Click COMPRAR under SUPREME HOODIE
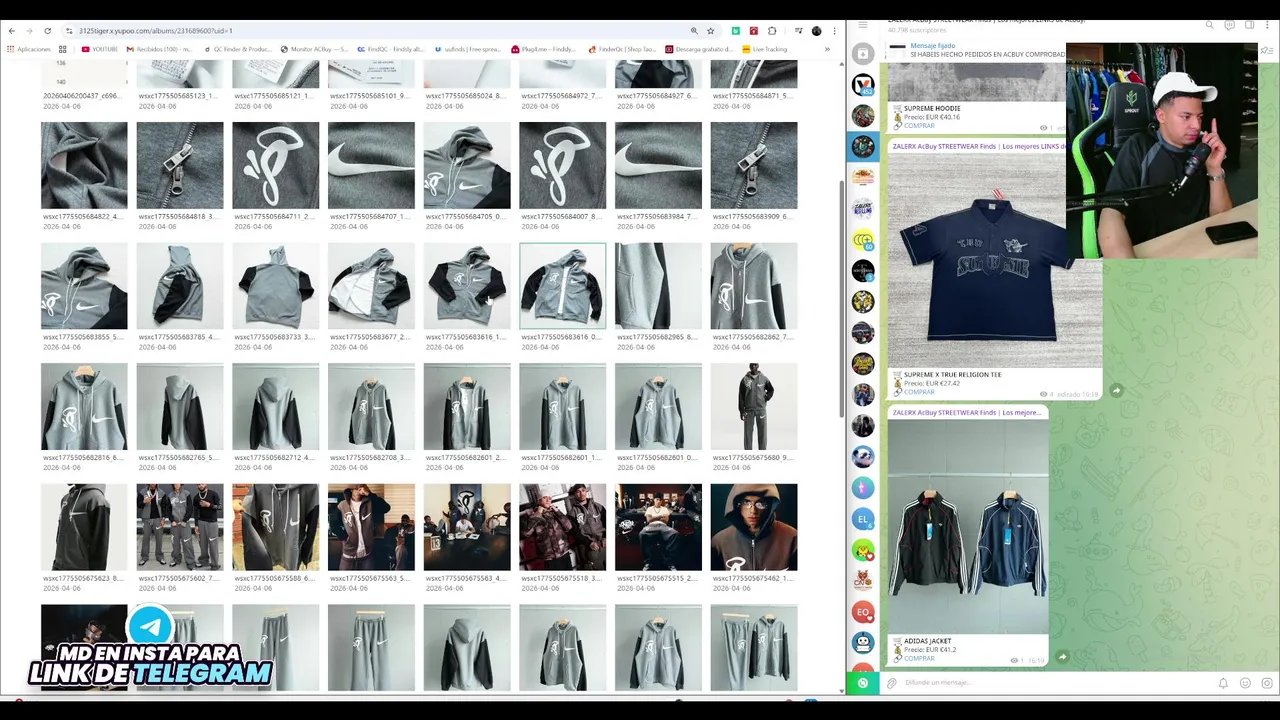This screenshot has height=720, width=1280. [920, 126]
